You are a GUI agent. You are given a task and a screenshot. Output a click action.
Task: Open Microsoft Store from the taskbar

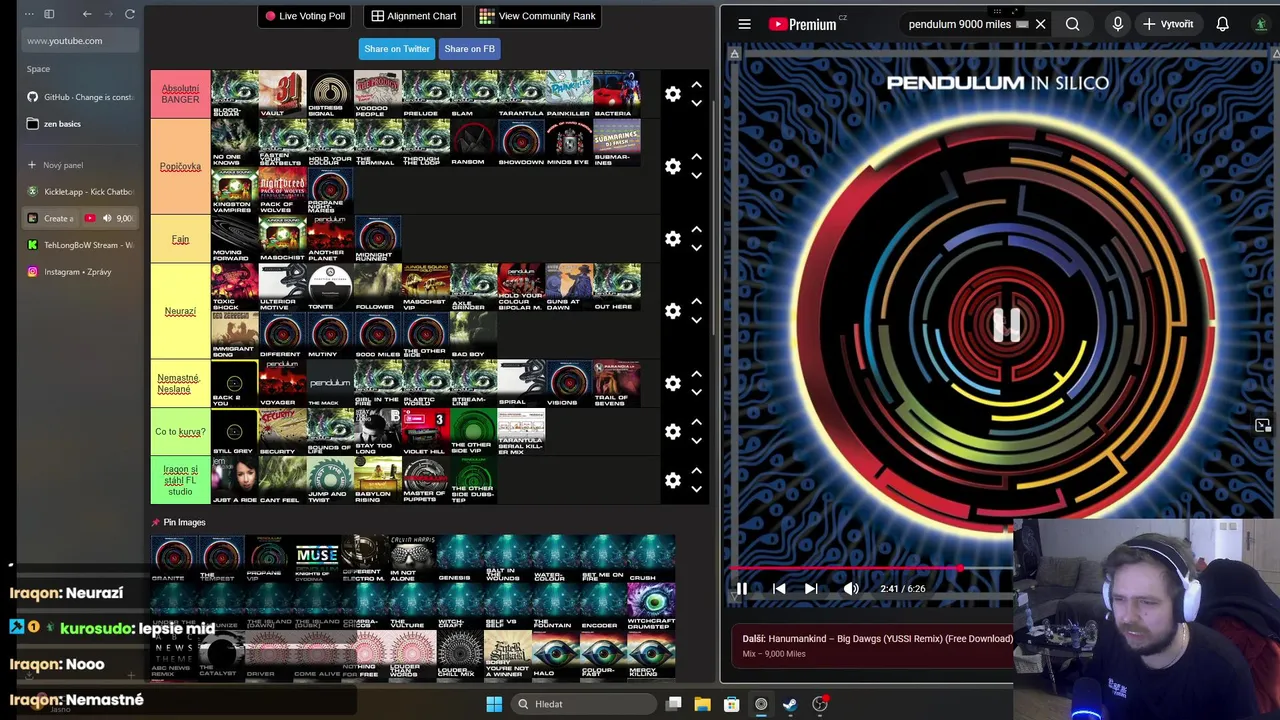pyautogui.click(x=731, y=704)
